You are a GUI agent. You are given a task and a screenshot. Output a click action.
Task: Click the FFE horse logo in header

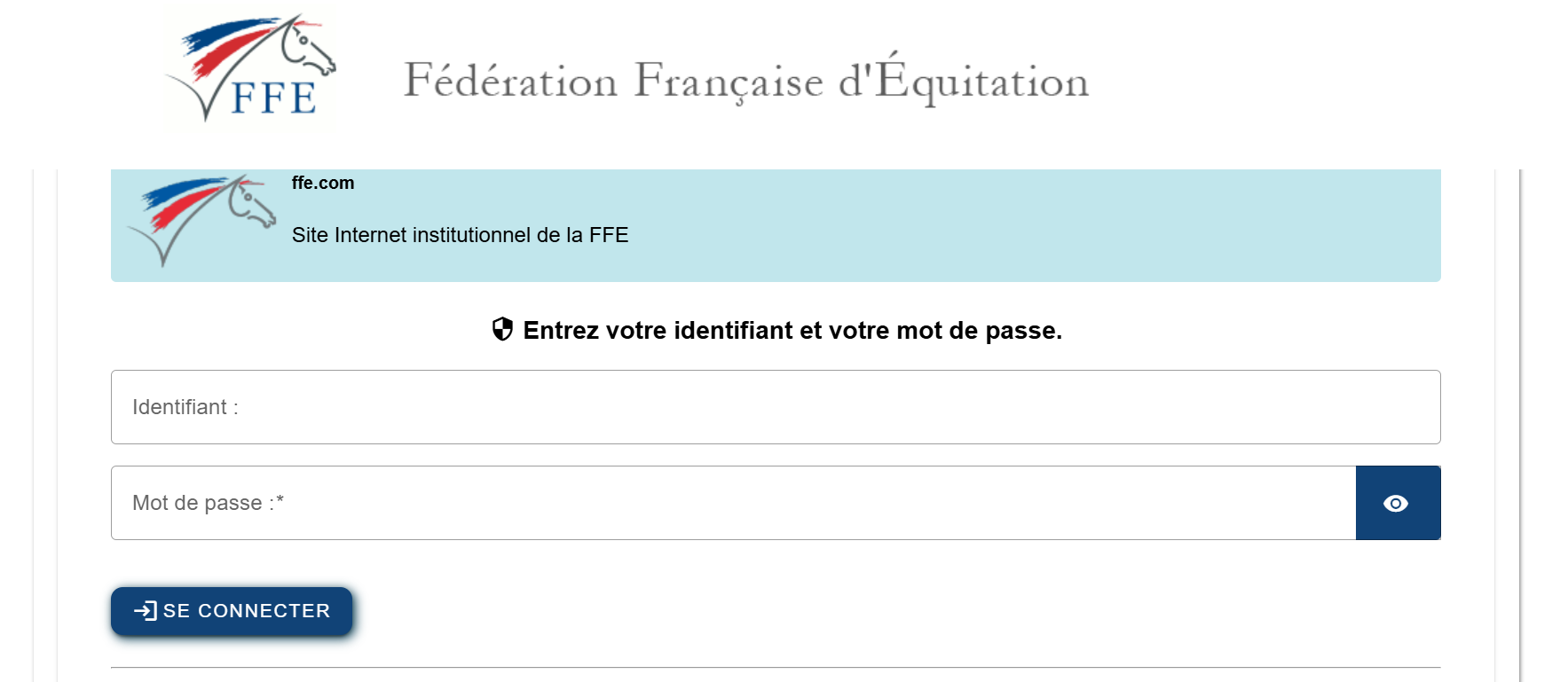click(x=250, y=69)
